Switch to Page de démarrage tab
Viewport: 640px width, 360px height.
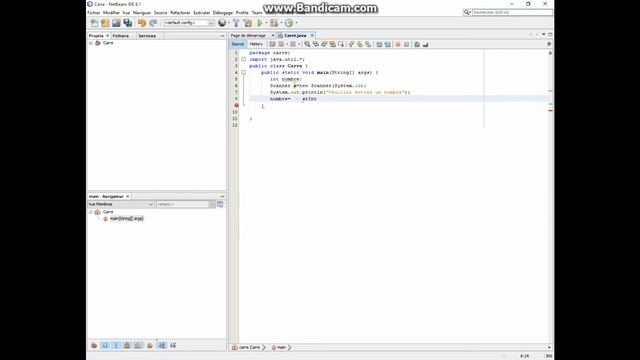(x=248, y=36)
